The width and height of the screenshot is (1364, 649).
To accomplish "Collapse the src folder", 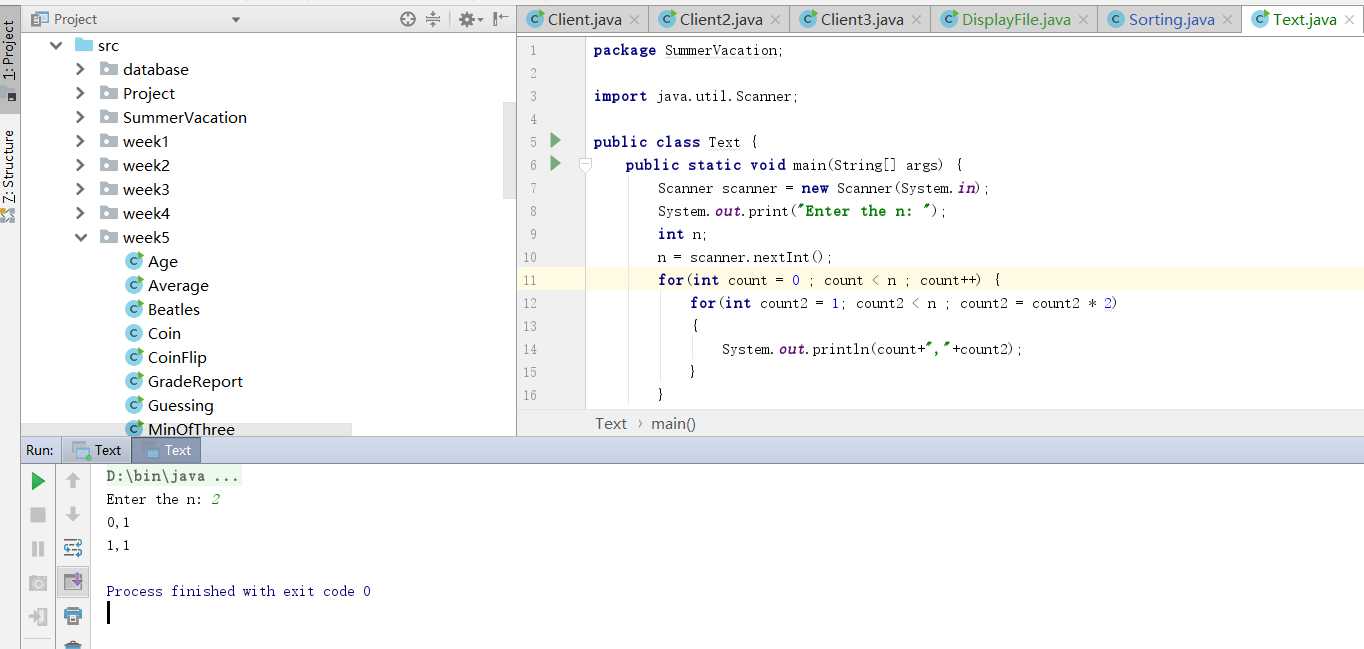I will [x=56, y=45].
